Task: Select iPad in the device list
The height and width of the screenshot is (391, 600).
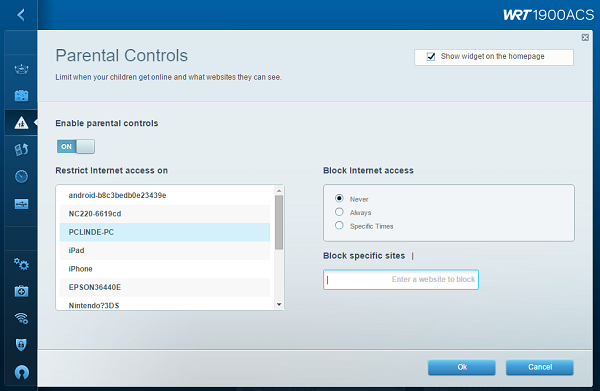Action: [165, 251]
